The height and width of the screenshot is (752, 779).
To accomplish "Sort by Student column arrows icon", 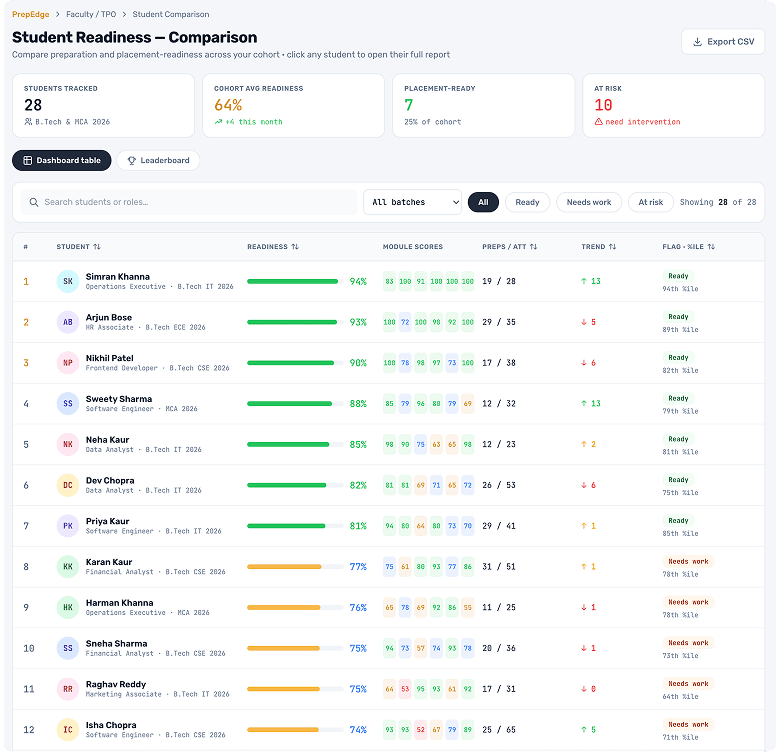I will coord(97,246).
